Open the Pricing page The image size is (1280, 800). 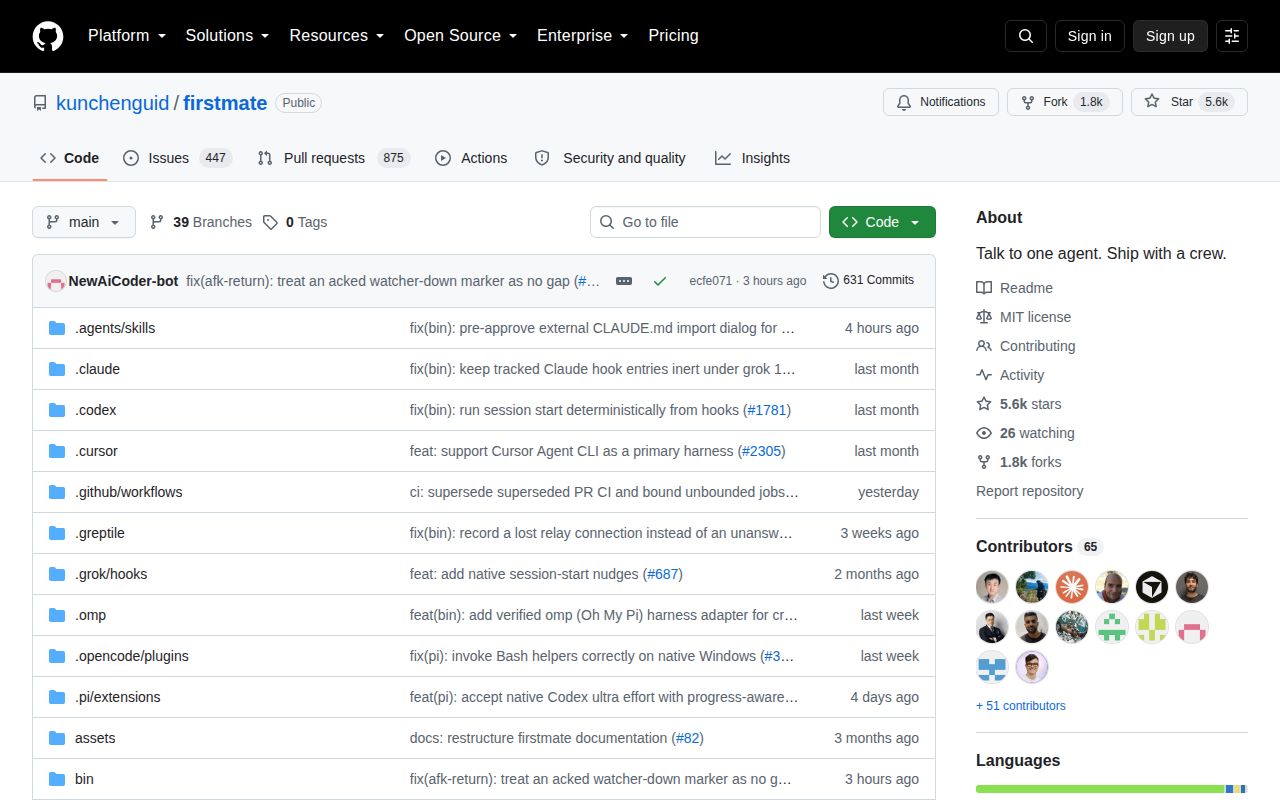pos(673,36)
